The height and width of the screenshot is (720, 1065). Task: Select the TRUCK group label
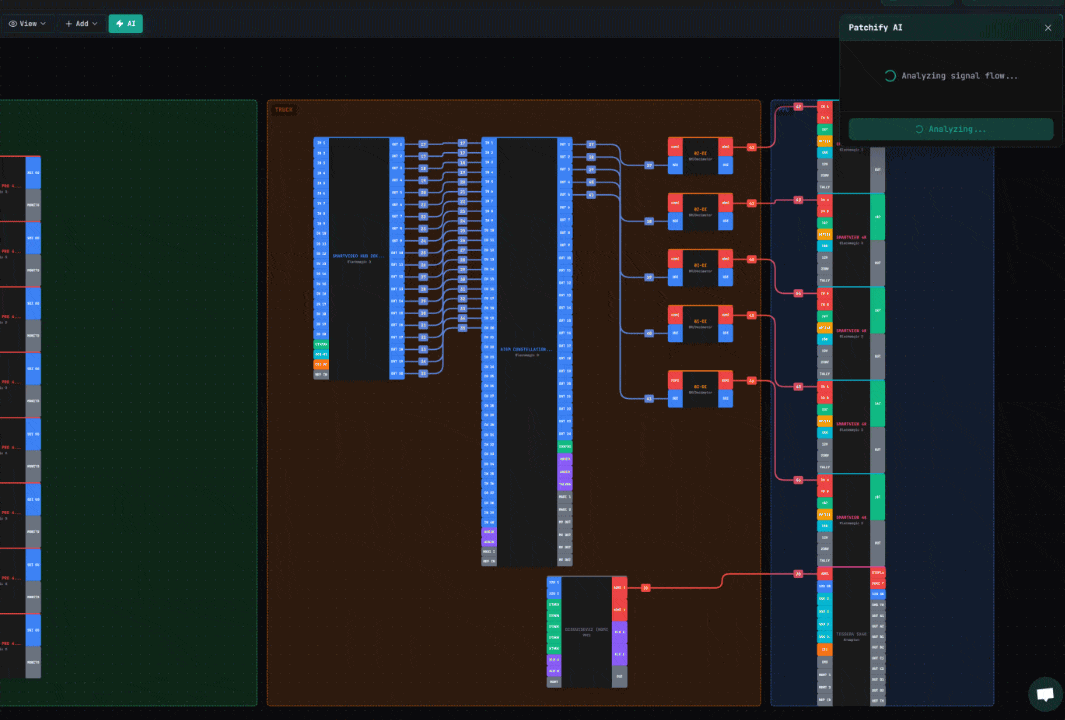(284, 109)
